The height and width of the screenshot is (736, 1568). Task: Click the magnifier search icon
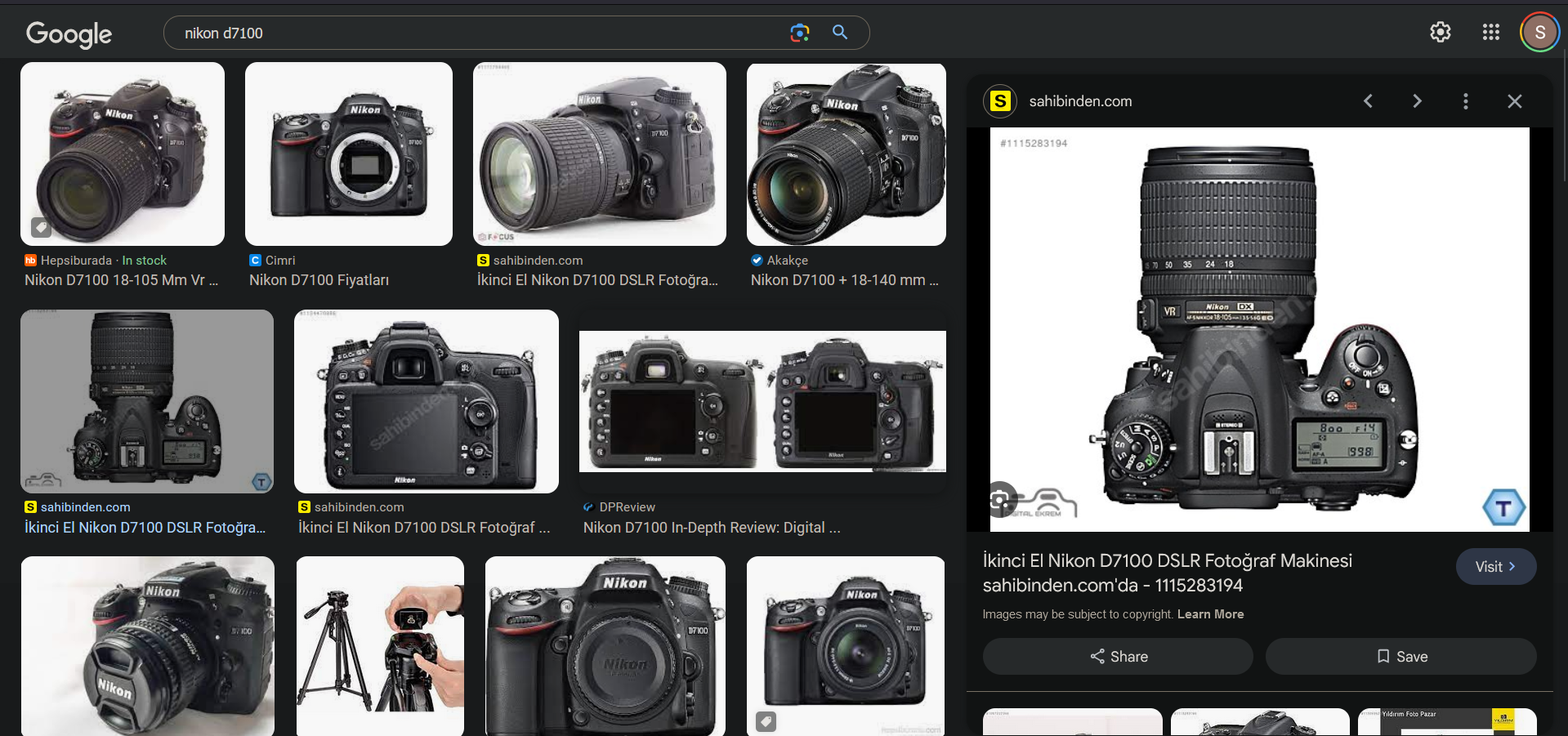tap(839, 33)
